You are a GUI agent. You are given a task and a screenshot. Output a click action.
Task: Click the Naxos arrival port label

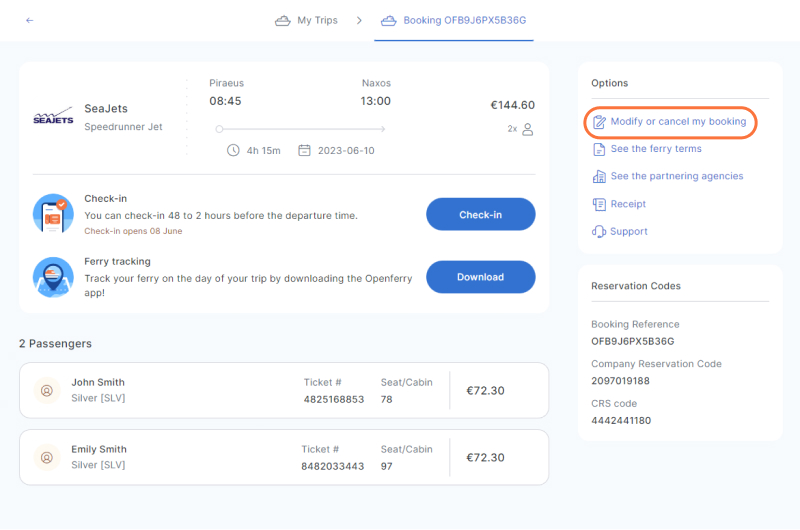coord(376,83)
